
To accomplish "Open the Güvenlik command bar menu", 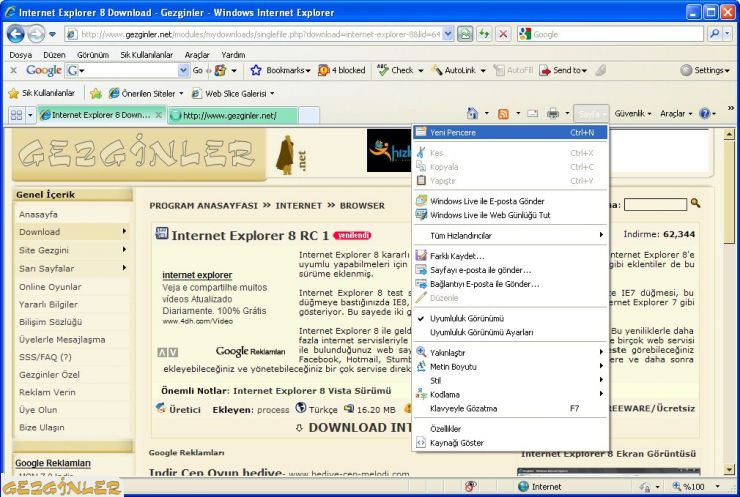I will coord(632,113).
